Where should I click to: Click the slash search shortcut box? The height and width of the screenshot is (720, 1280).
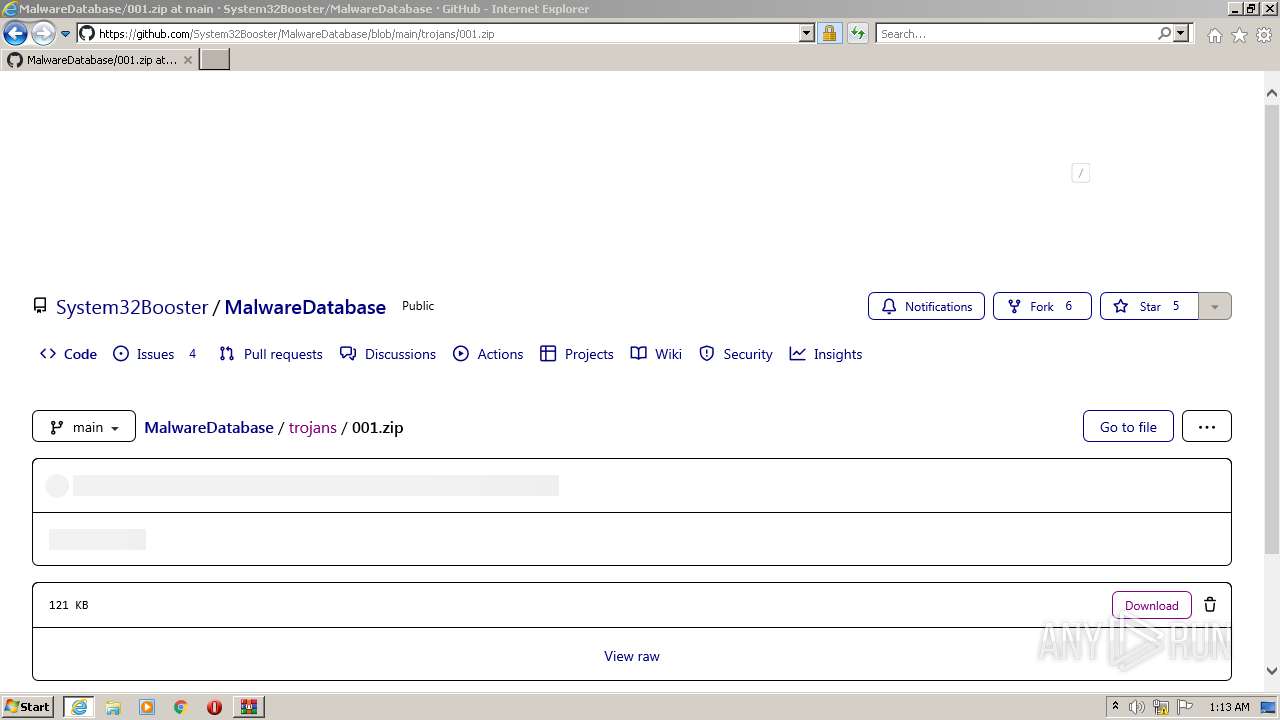pos(1080,173)
